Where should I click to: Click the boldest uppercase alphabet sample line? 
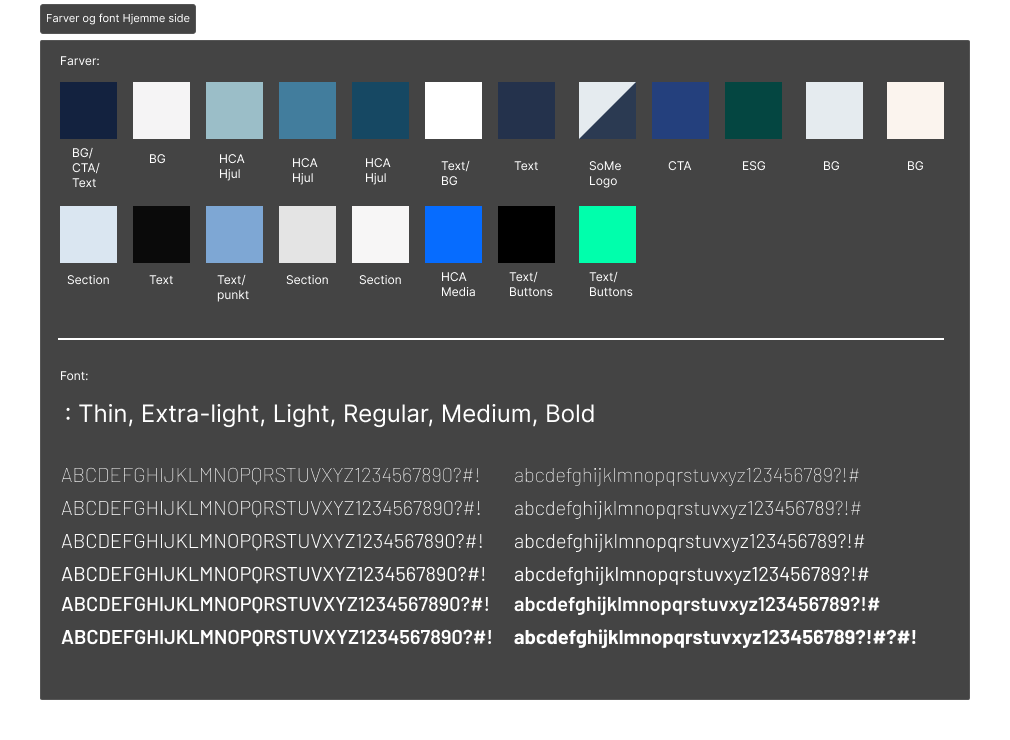277,638
